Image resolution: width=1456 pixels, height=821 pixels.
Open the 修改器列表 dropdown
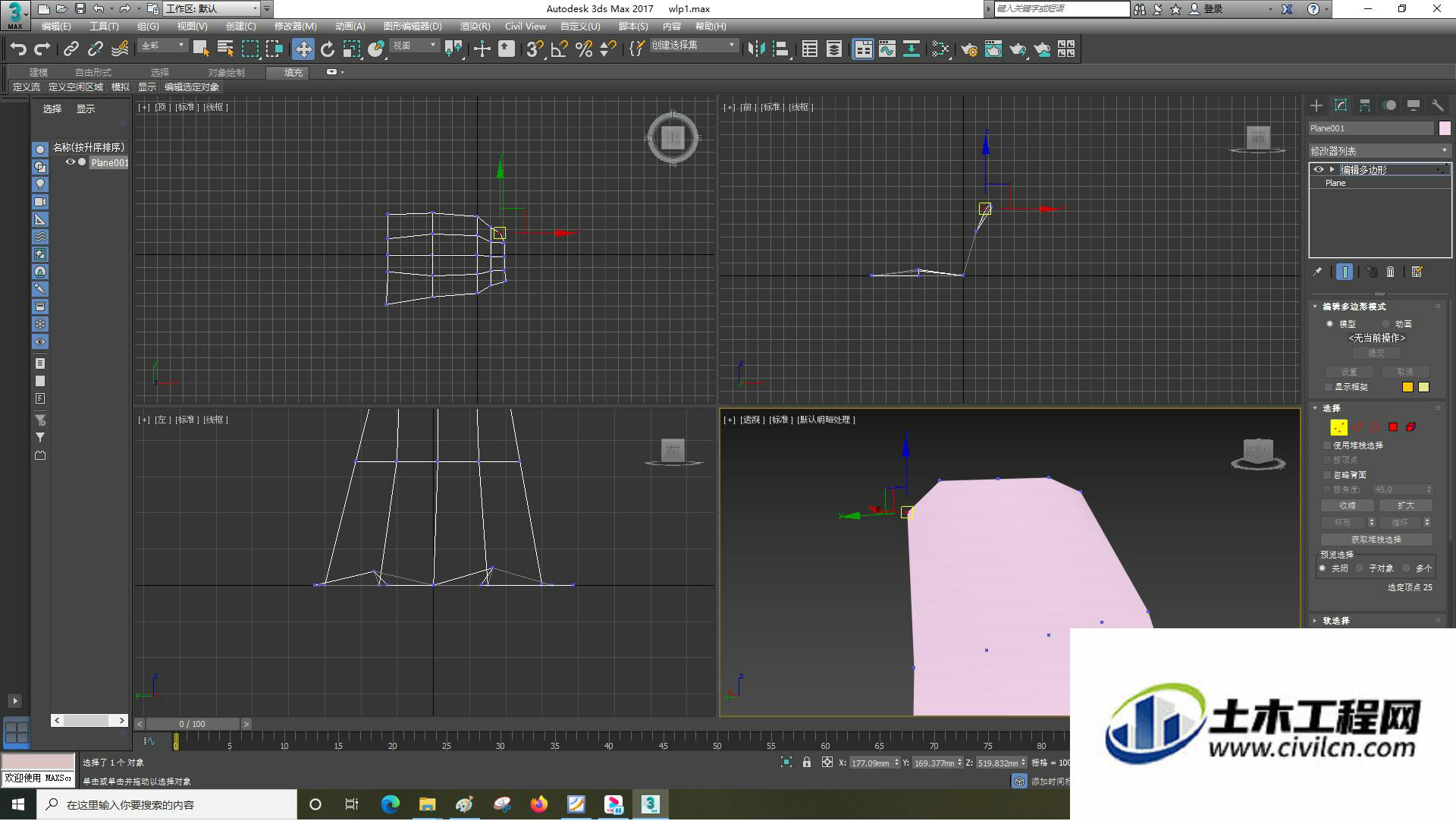1379,151
